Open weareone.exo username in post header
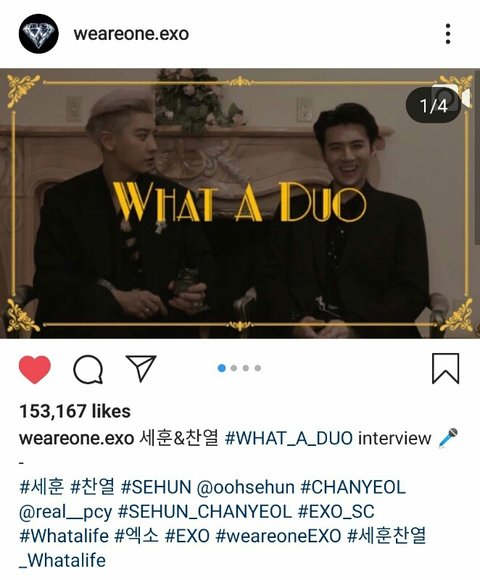Screen dimensions: 480x580 tap(131, 34)
